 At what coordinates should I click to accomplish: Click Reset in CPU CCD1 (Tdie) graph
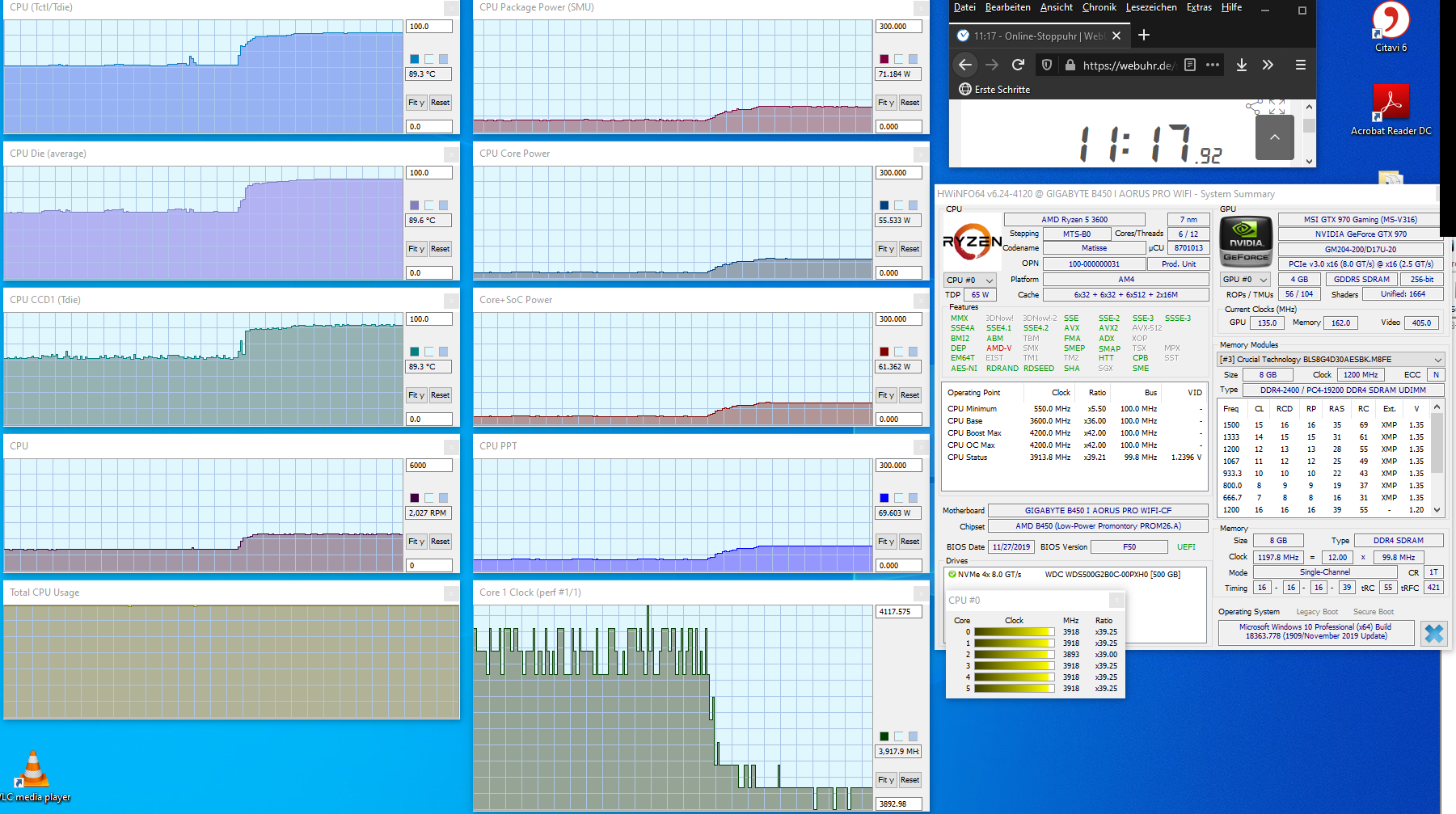(x=441, y=395)
